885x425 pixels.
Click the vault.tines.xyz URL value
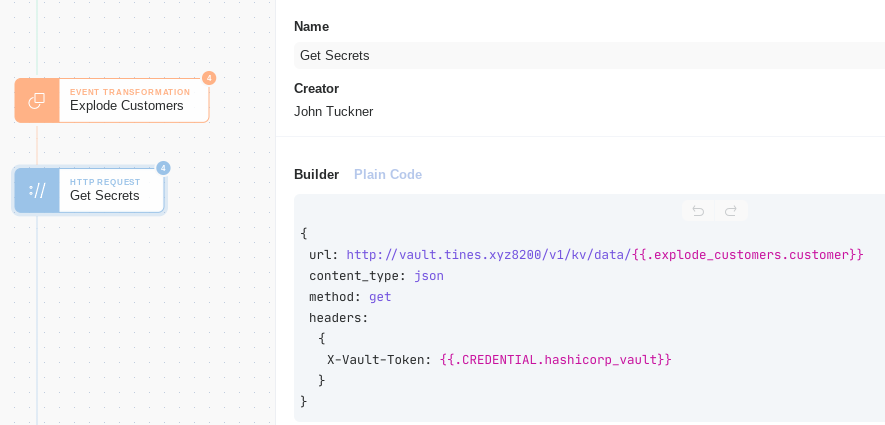pyautogui.click(x=489, y=255)
